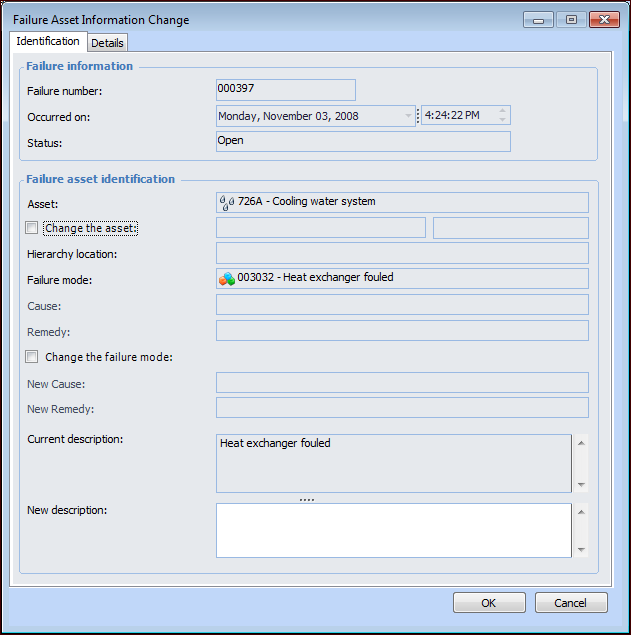Switch to the Details tab
This screenshot has width=631, height=635.
coord(107,43)
